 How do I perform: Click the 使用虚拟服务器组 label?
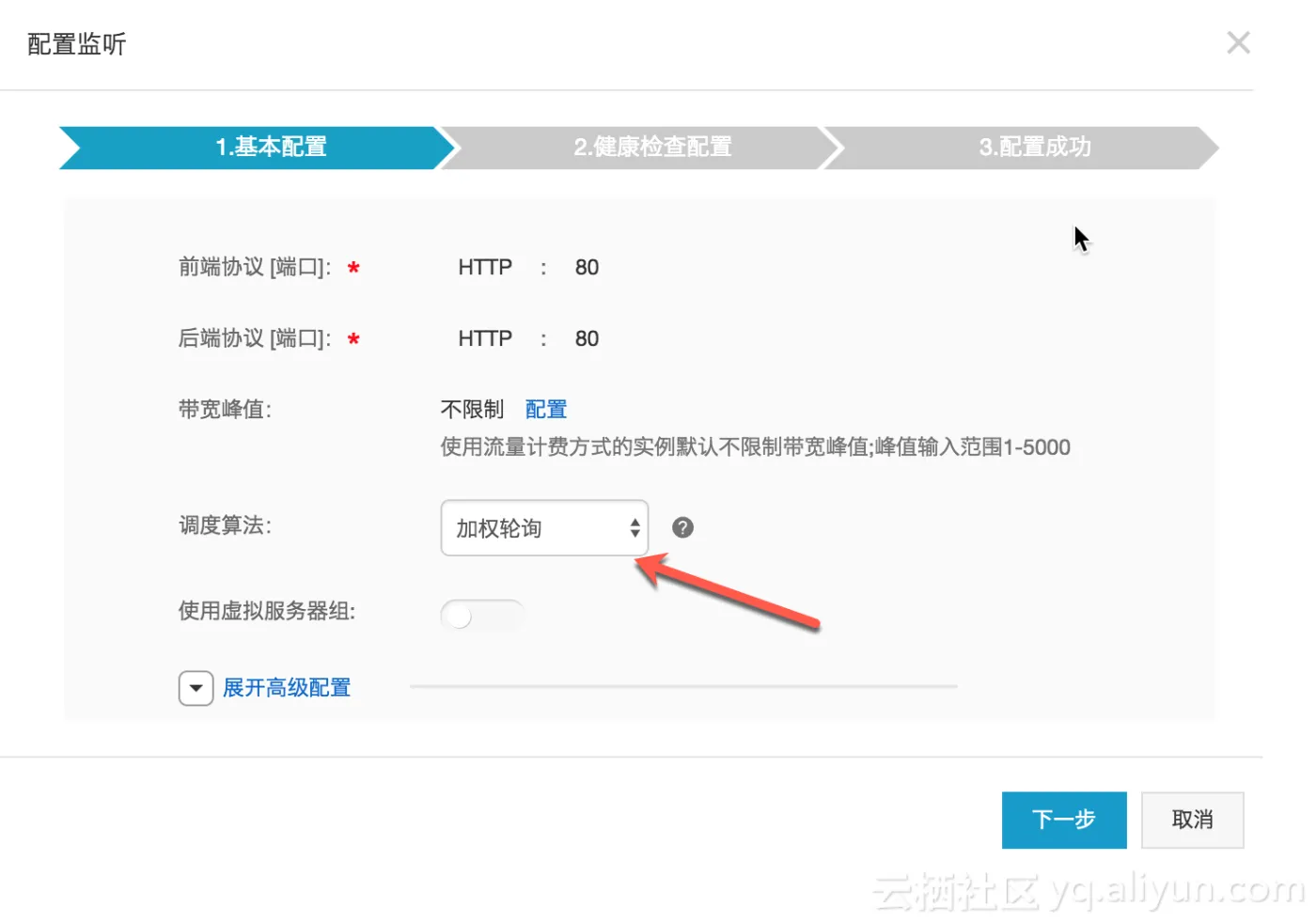point(267,612)
